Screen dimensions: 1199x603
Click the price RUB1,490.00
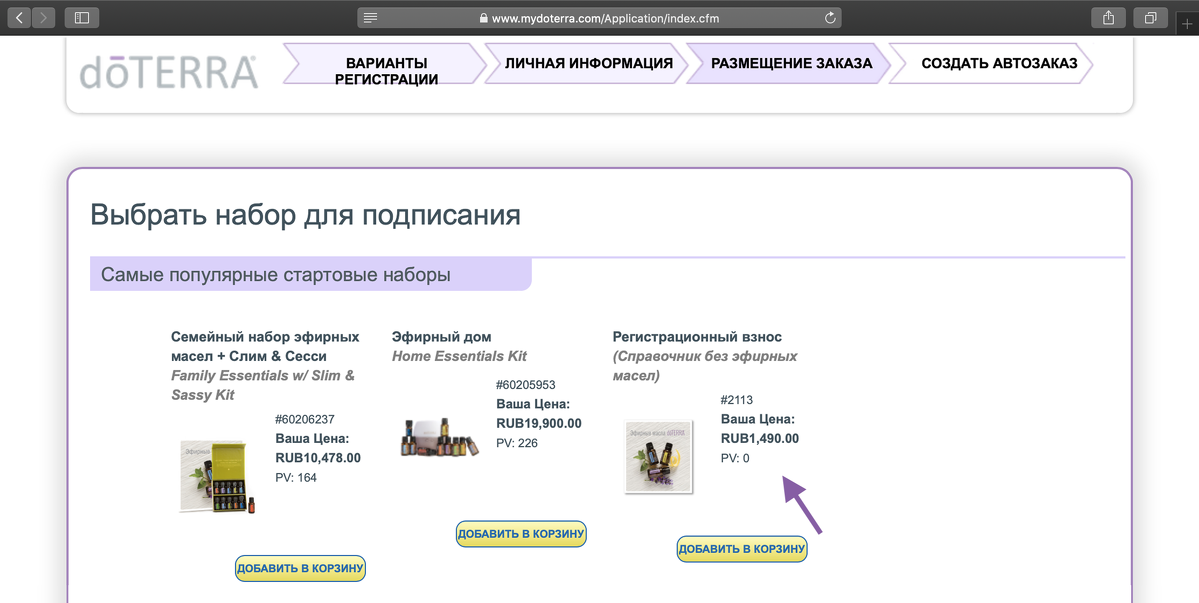tap(759, 438)
